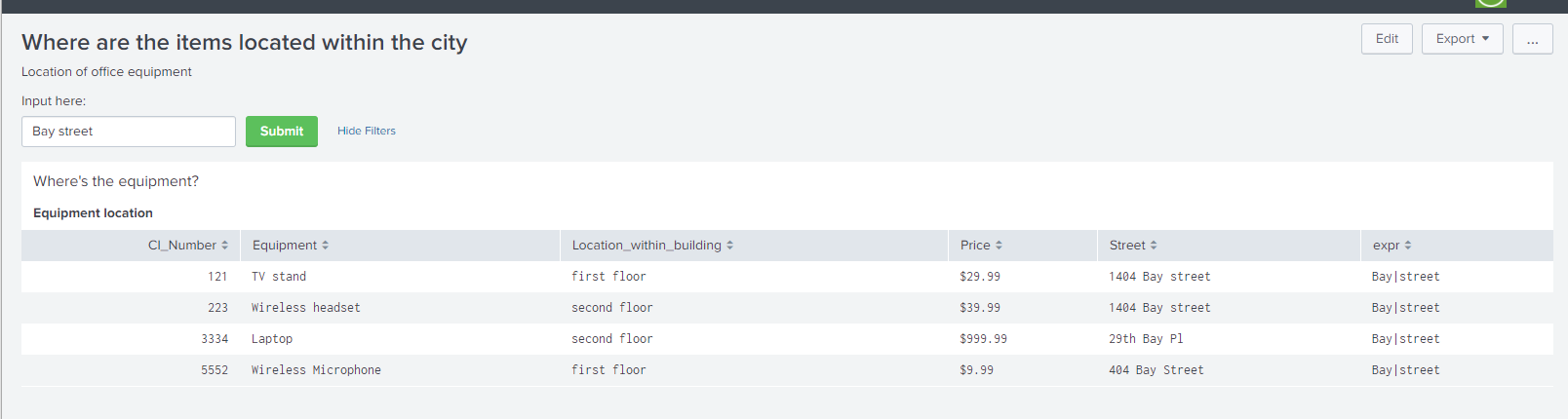Sort by CI_Number column sort icon
This screenshot has height=419, width=1568.
(x=224, y=246)
